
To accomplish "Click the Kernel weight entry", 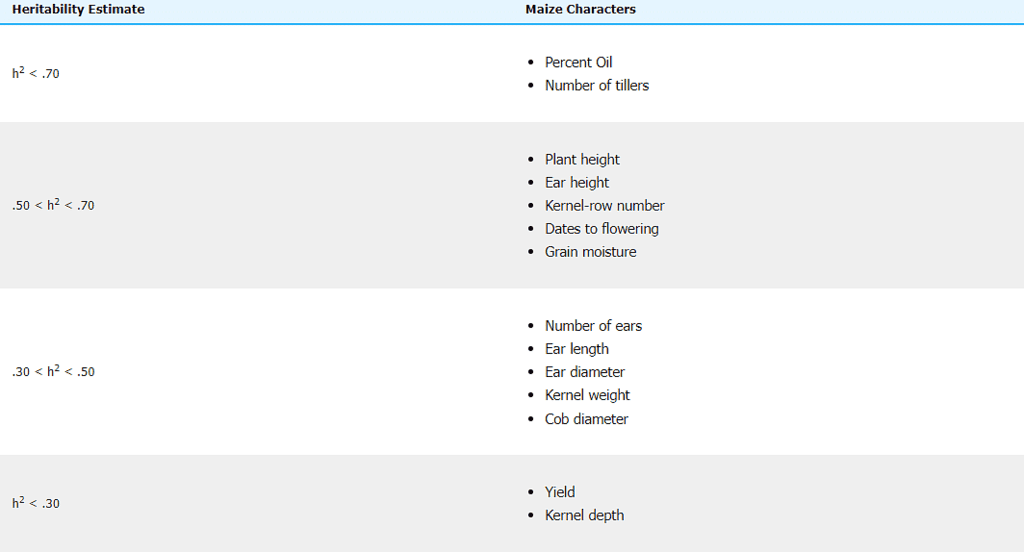I will click(587, 395).
